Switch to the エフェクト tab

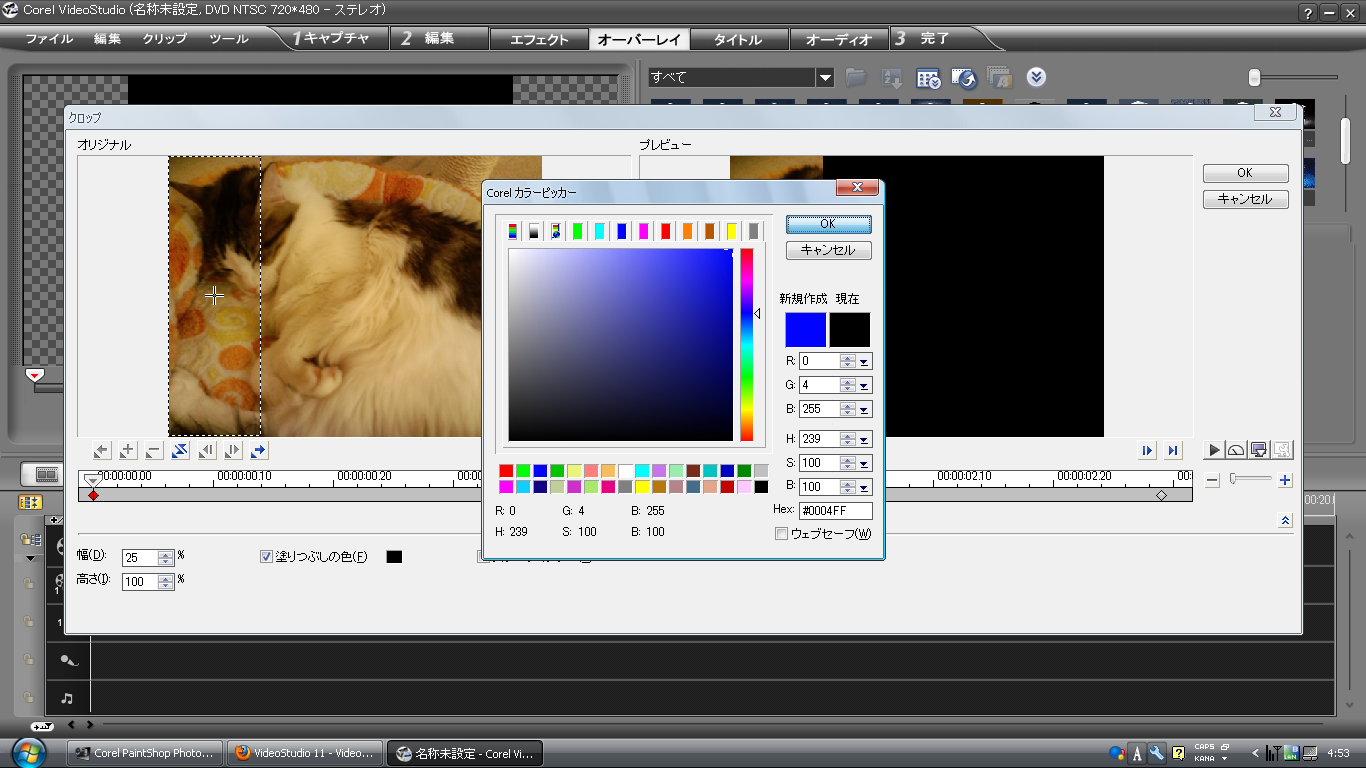[539, 39]
